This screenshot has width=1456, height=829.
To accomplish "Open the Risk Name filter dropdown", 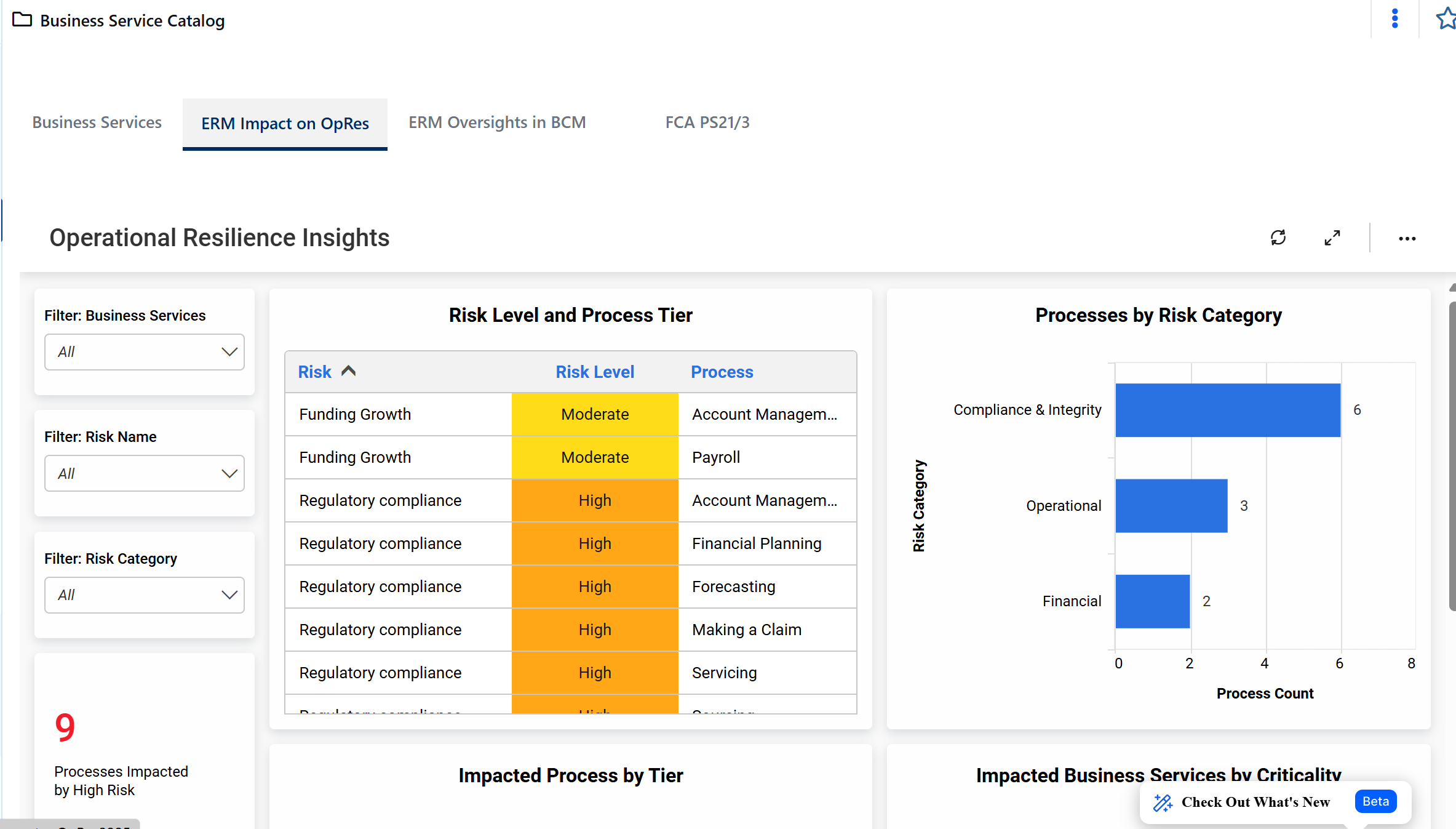I will 145,473.
